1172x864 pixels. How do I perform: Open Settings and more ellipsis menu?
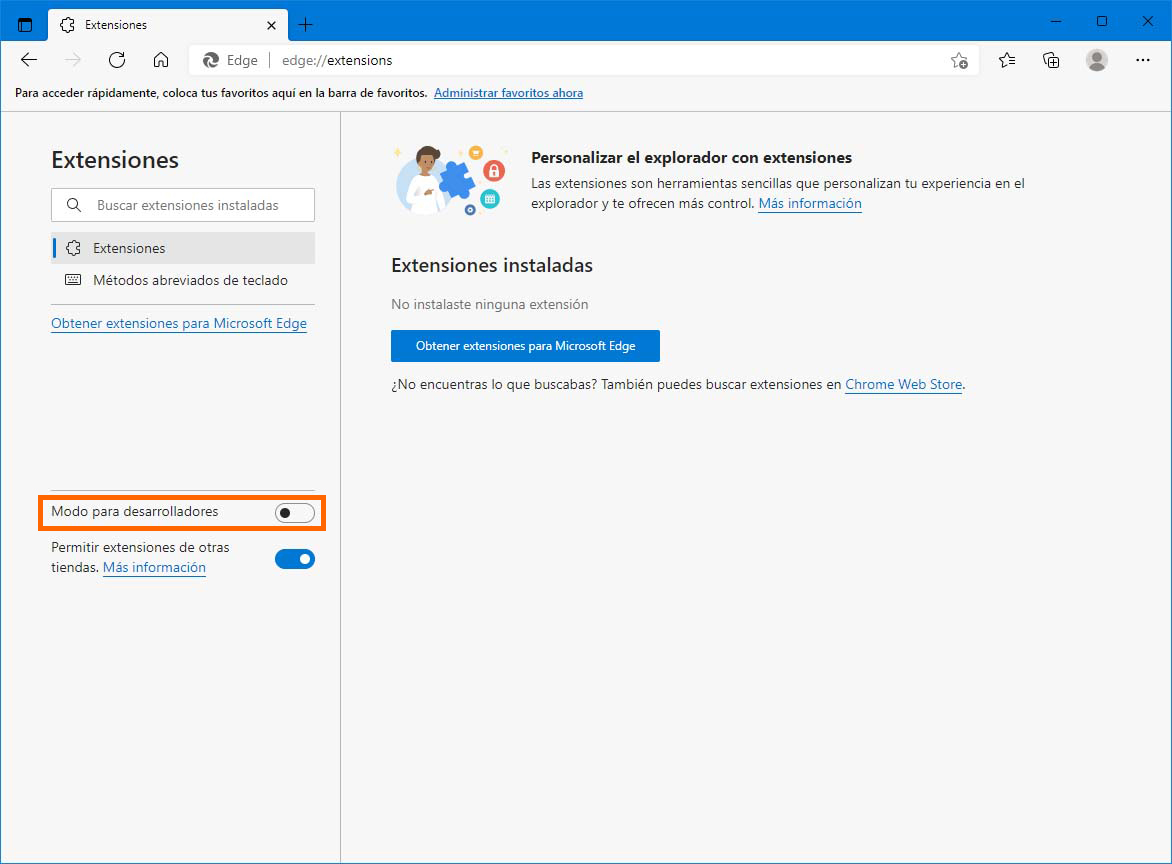point(1143,60)
